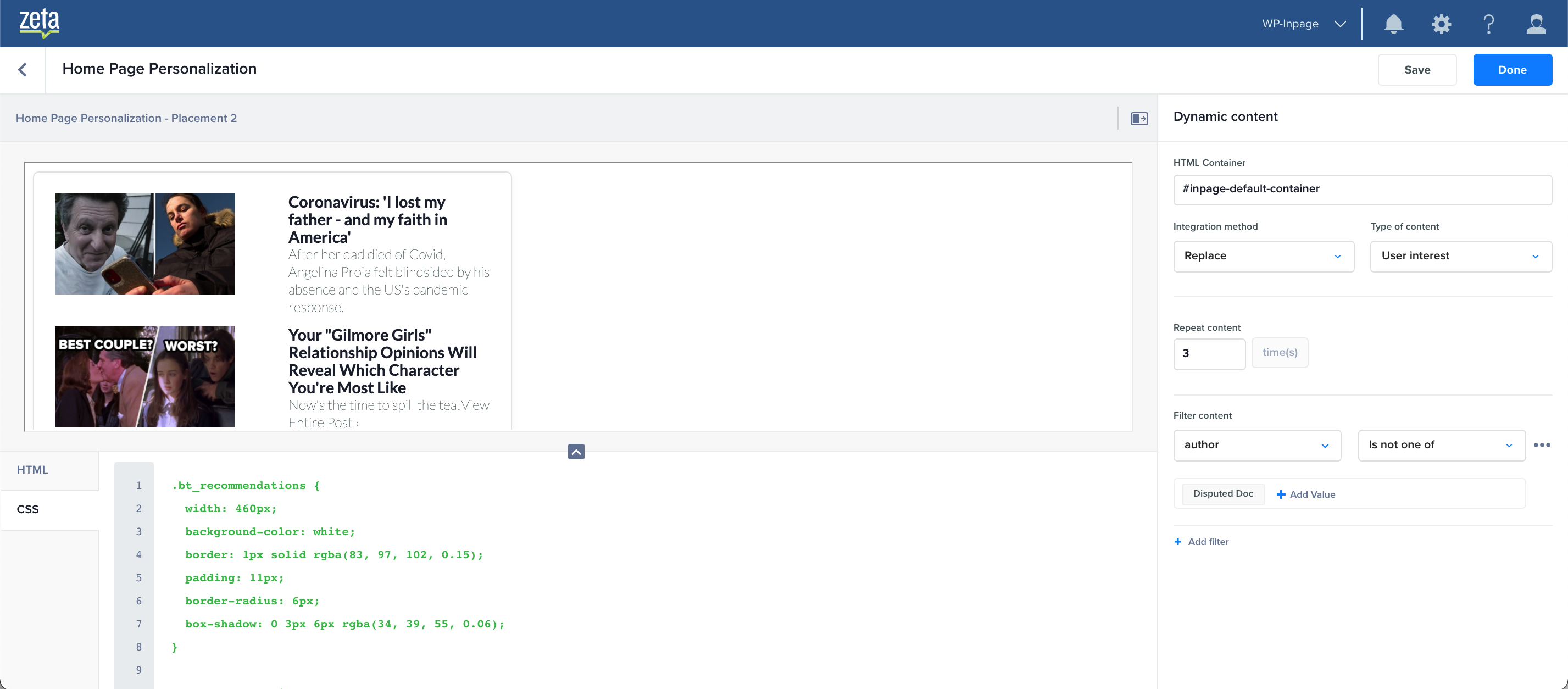Open the WP-Inpage account dropdown
This screenshot has width=1568, height=689.
click(x=1303, y=24)
